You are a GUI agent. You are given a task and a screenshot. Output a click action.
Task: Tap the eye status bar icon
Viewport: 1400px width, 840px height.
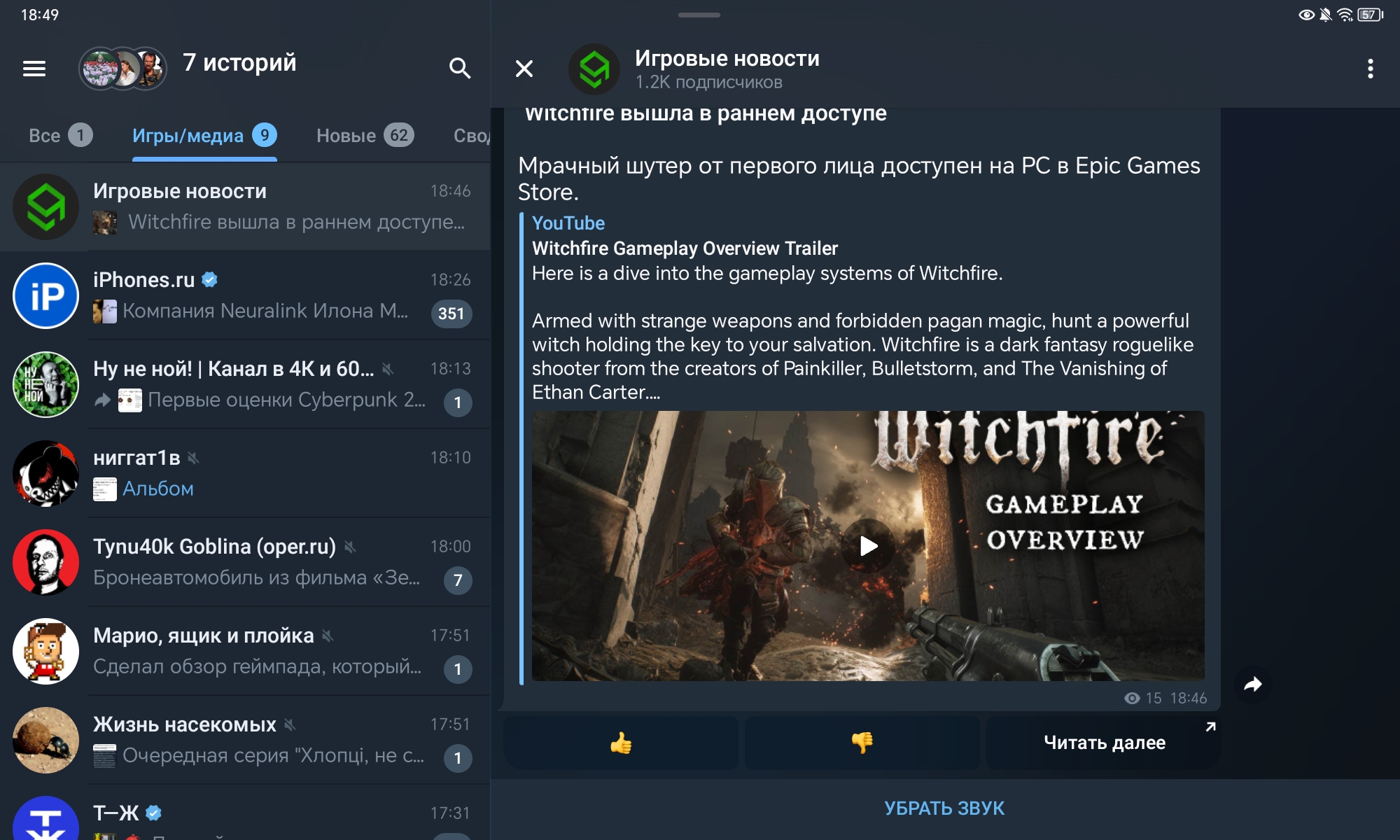(x=1306, y=15)
